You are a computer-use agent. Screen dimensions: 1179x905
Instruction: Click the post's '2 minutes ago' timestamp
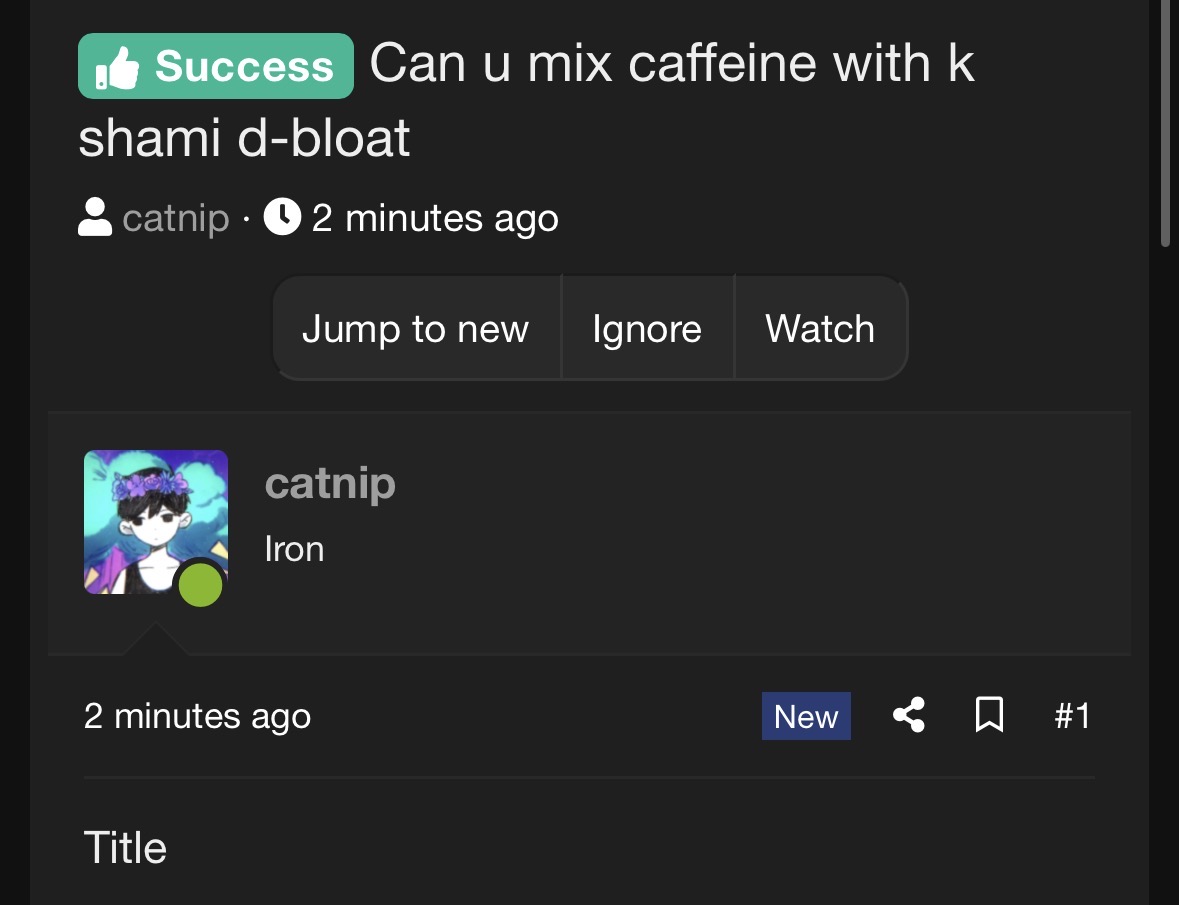click(x=197, y=716)
